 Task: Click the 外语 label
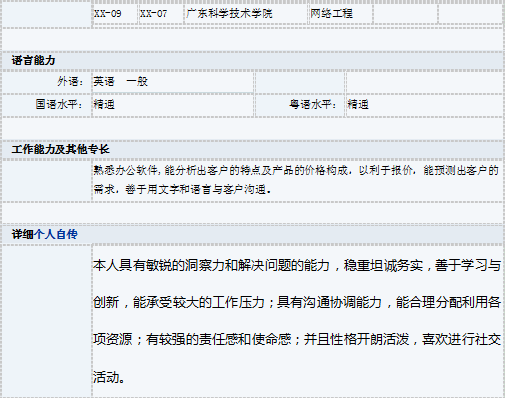tap(70, 81)
